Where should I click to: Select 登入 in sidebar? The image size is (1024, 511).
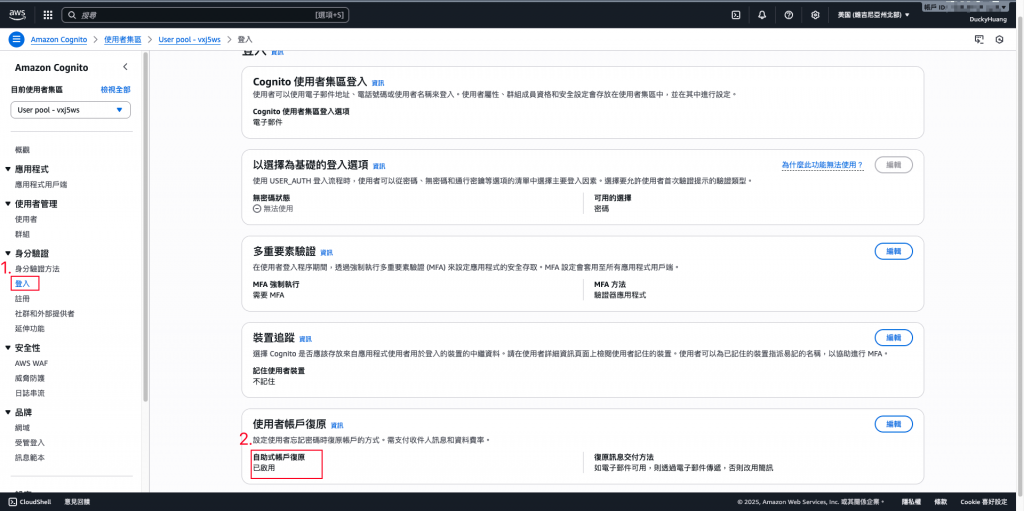click(22, 284)
